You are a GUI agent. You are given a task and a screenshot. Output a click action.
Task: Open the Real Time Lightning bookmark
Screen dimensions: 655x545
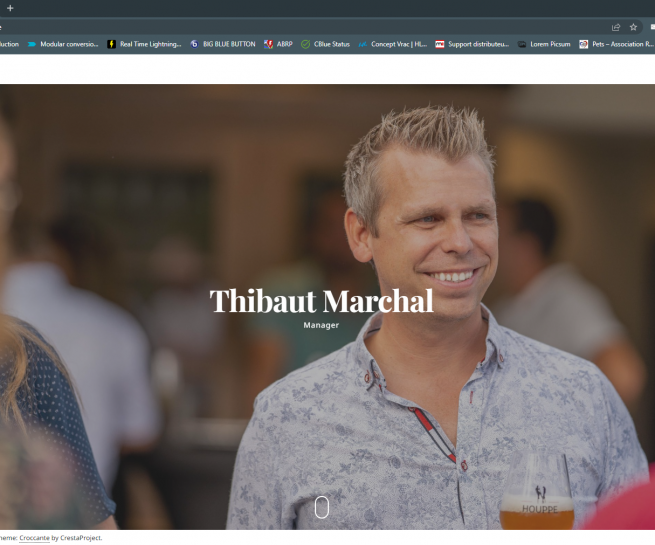click(x=144, y=44)
